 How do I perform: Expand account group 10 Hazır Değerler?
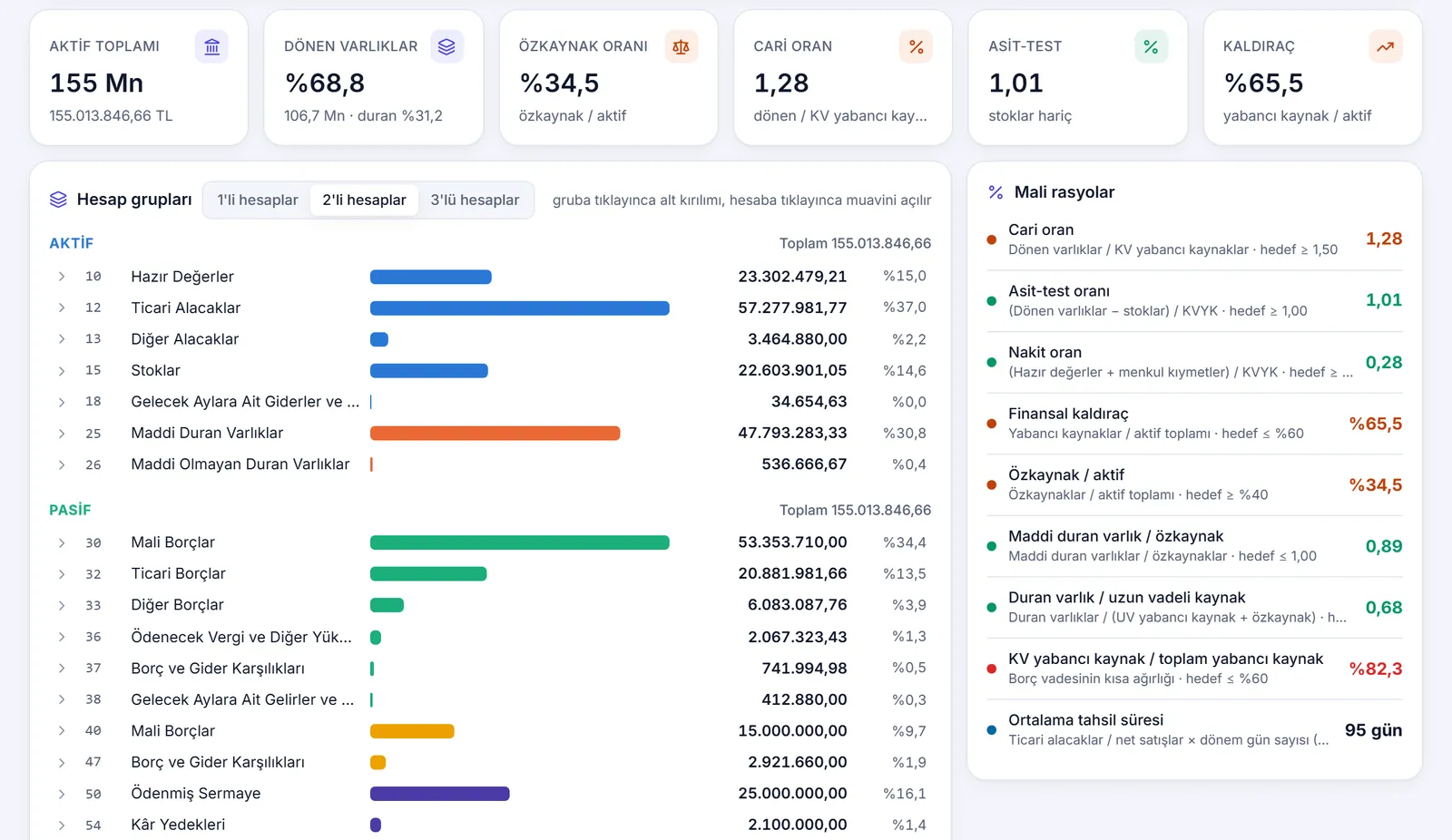click(62, 277)
